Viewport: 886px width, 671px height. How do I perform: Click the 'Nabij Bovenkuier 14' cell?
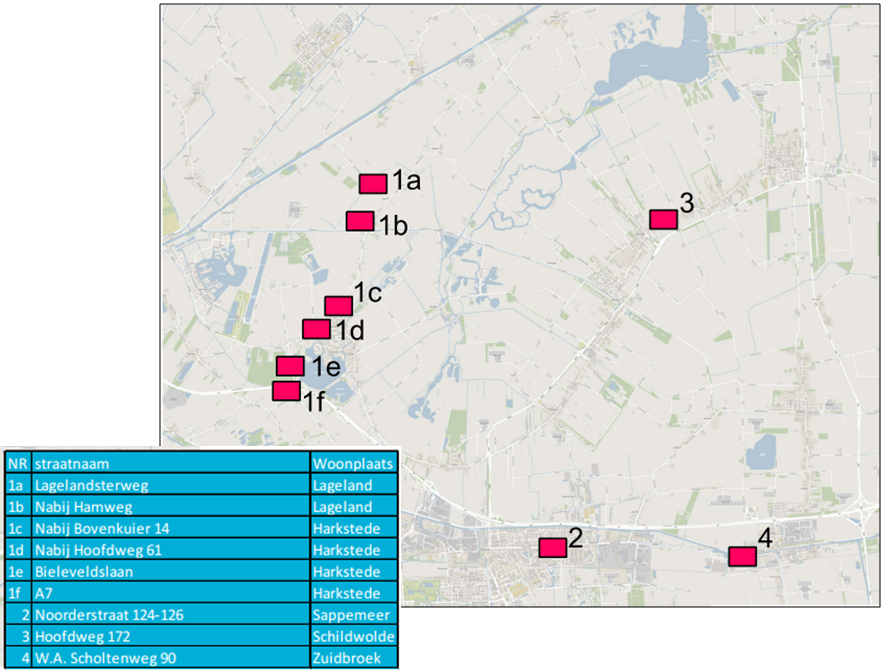[x=171, y=529]
